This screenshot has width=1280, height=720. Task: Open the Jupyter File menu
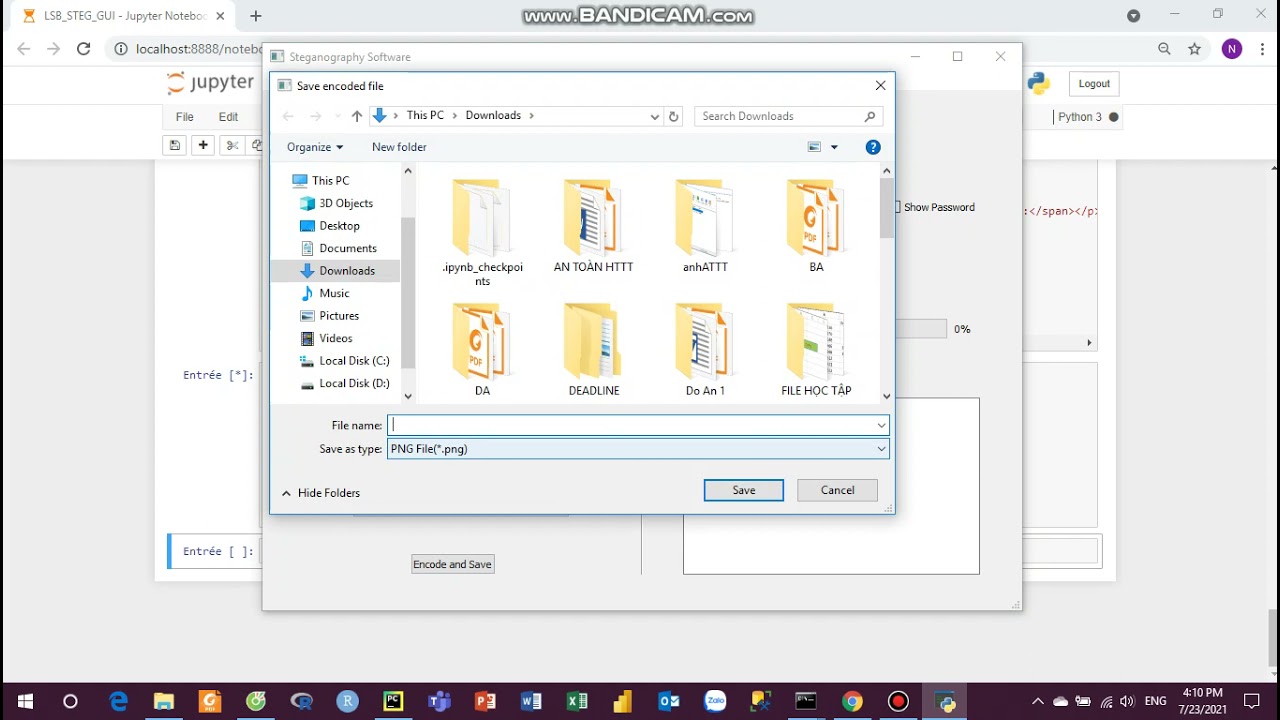[x=185, y=117]
